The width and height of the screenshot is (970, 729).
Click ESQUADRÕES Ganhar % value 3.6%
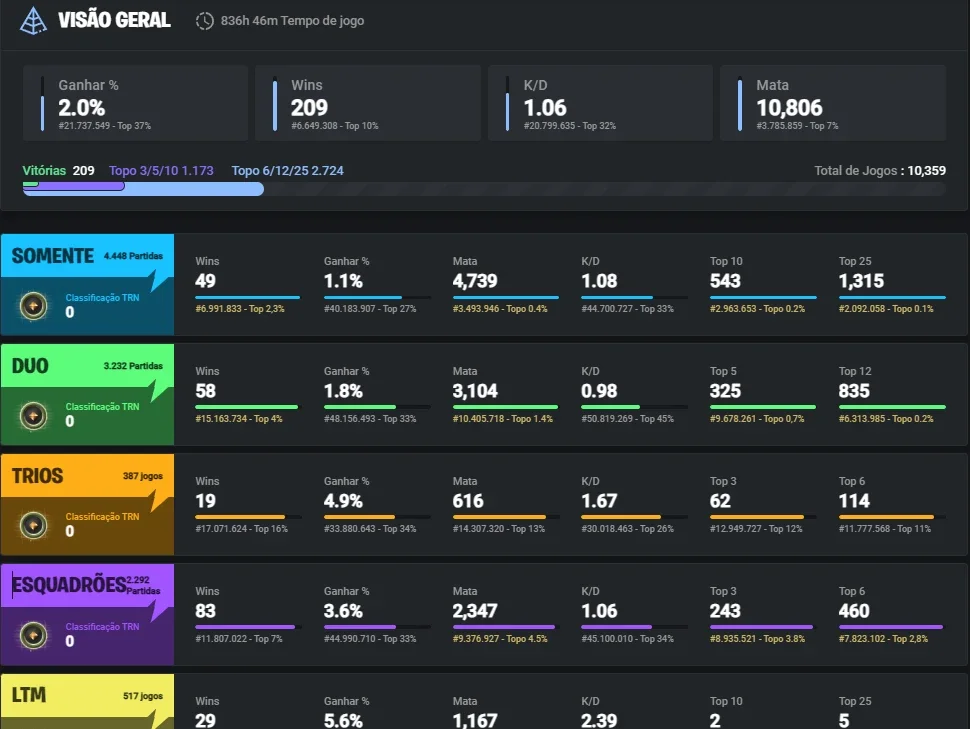(x=343, y=611)
